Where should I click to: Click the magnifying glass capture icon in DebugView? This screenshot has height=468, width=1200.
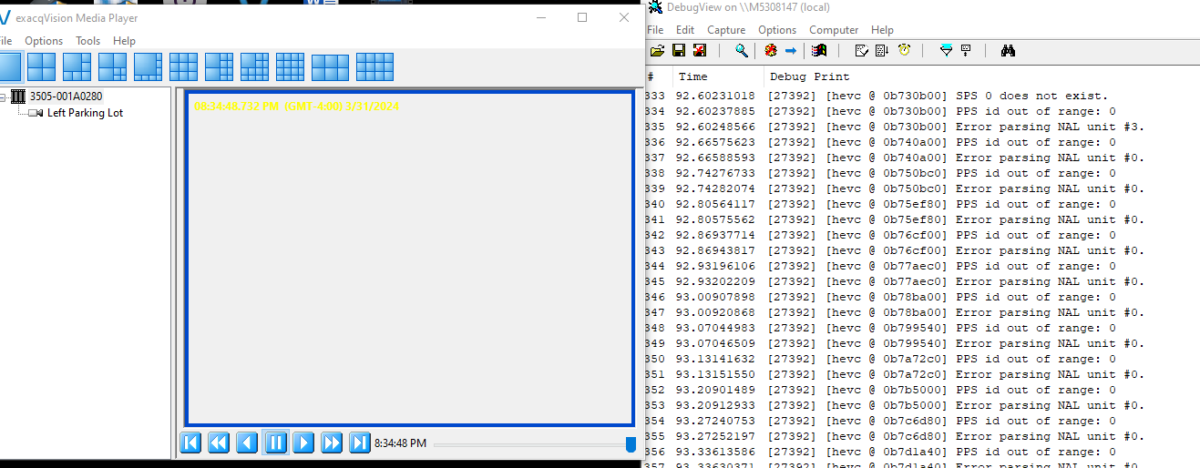pyautogui.click(x=741, y=51)
